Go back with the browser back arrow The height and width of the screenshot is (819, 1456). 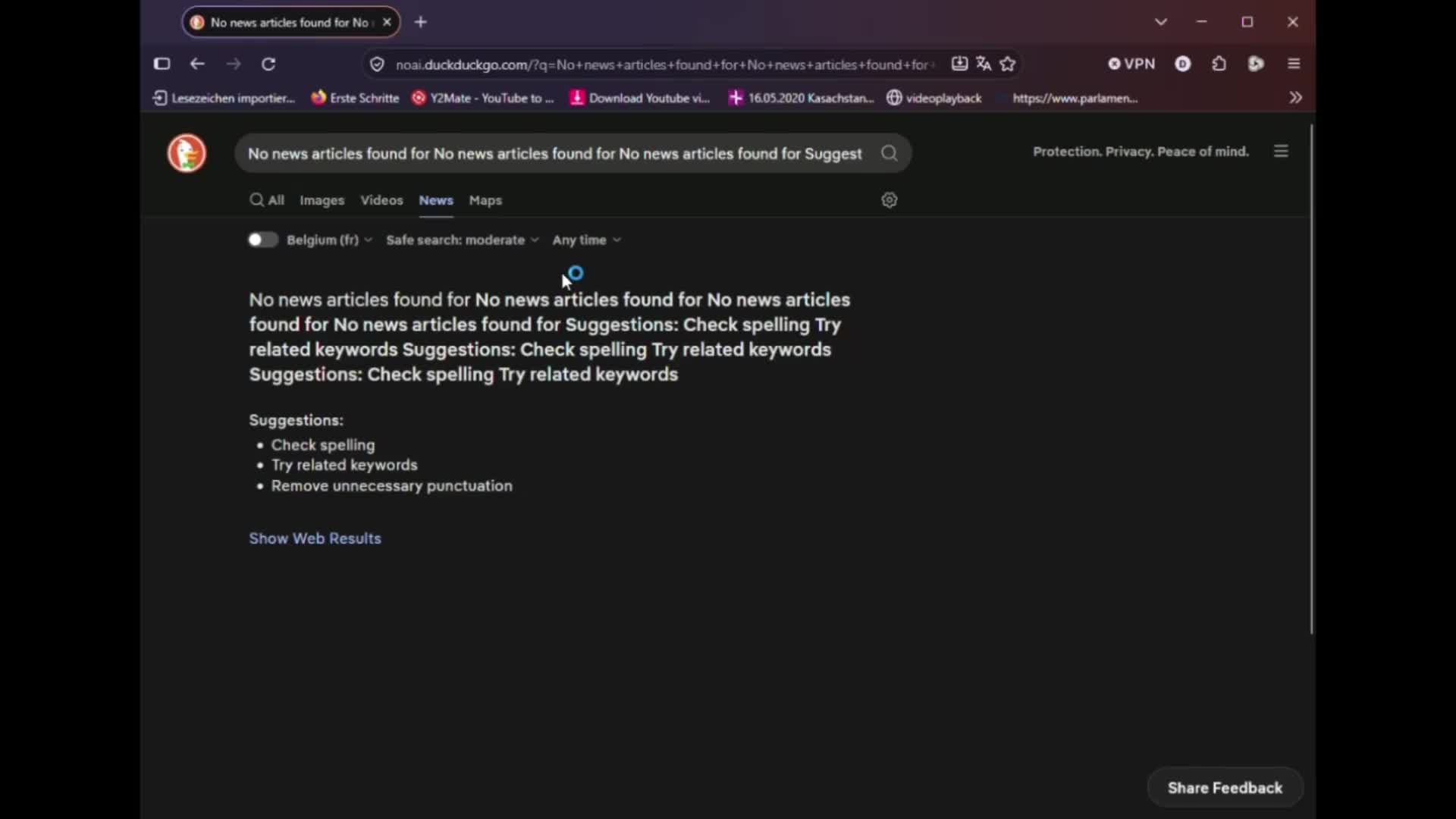pos(197,64)
